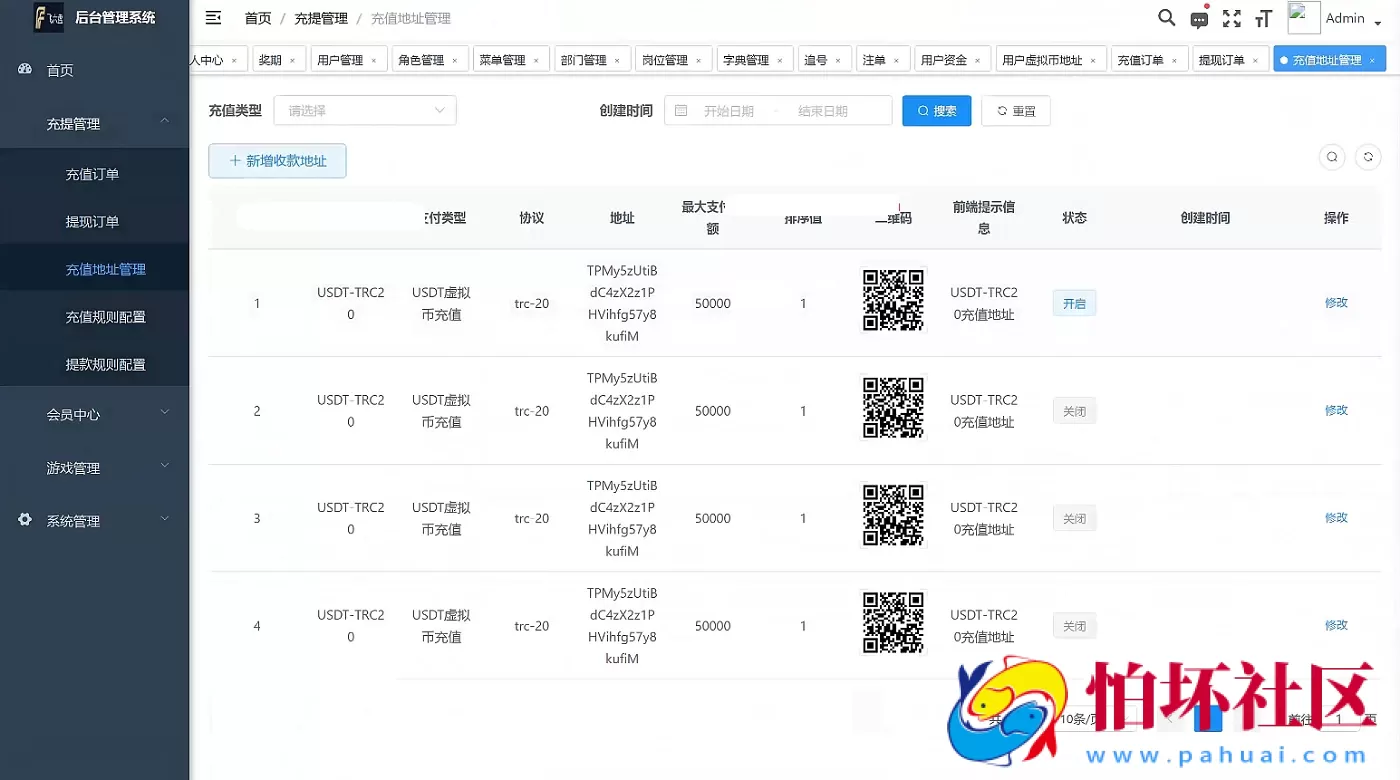
Task: Open the message notifications icon with red dot
Action: click(x=1198, y=17)
